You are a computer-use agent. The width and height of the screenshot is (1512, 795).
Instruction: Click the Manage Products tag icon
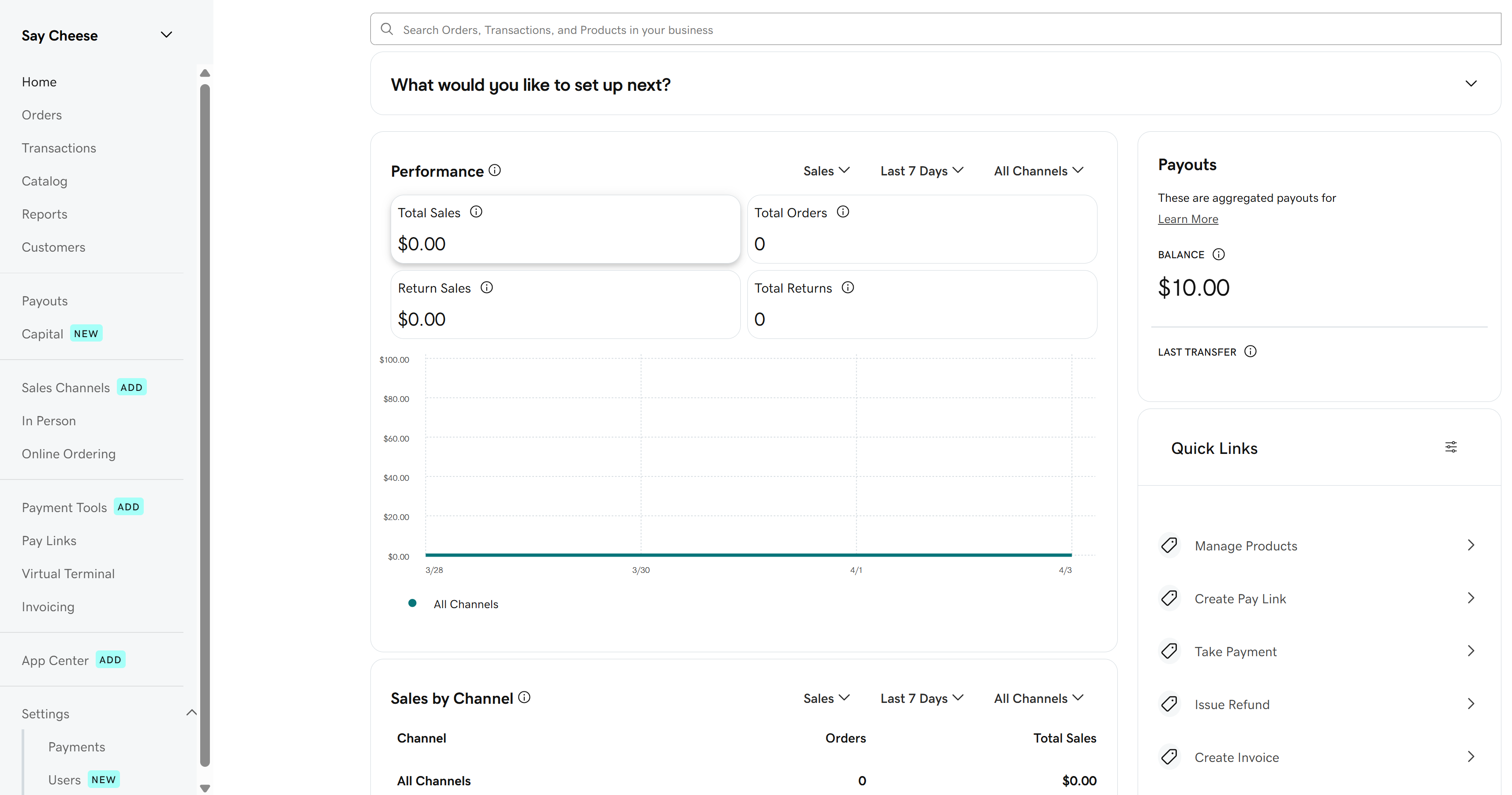(1169, 545)
